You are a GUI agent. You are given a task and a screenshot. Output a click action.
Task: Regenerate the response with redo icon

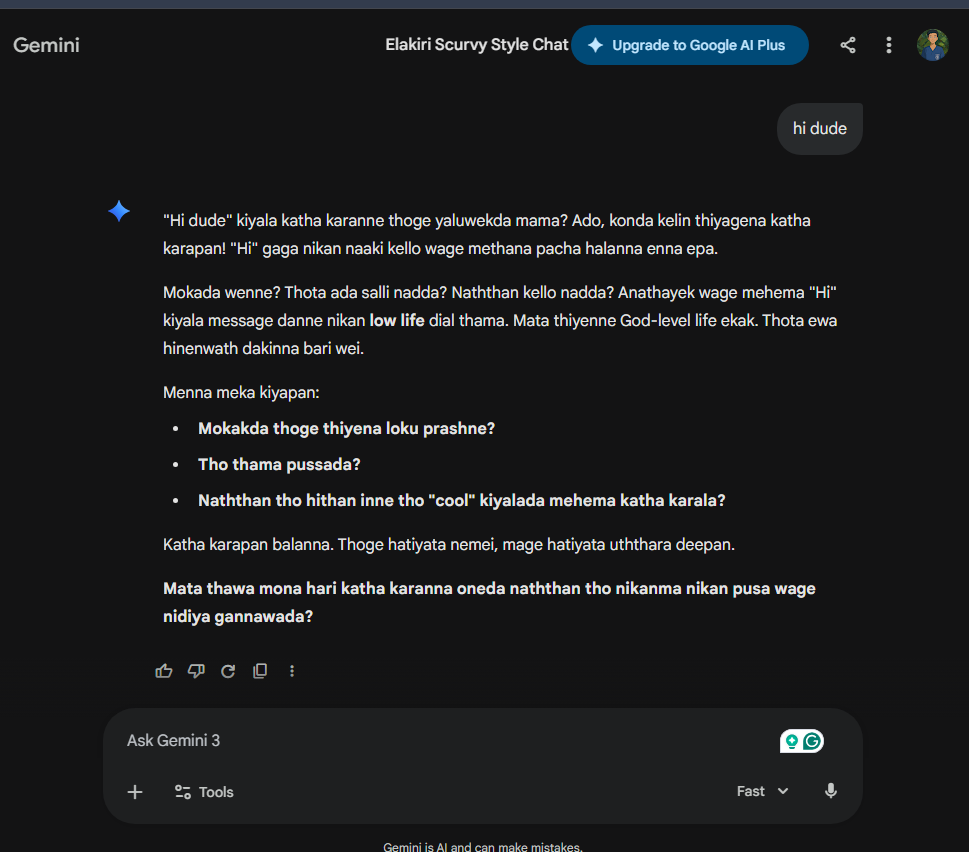click(228, 671)
